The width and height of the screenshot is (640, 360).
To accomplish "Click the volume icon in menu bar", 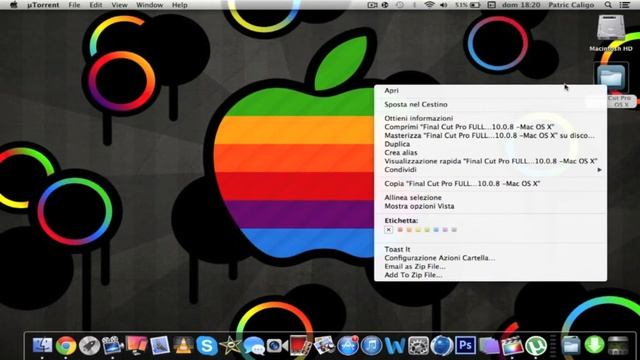I will (x=444, y=5).
